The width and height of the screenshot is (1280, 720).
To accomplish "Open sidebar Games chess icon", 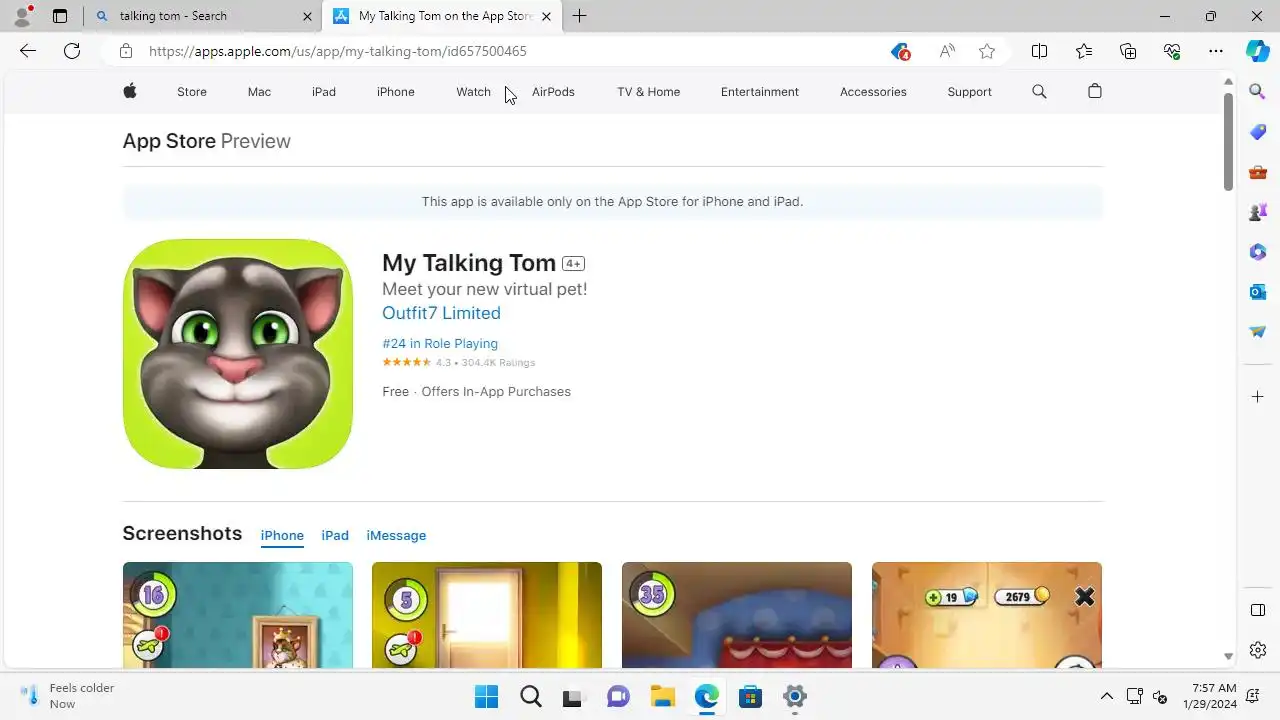I will tap(1258, 212).
